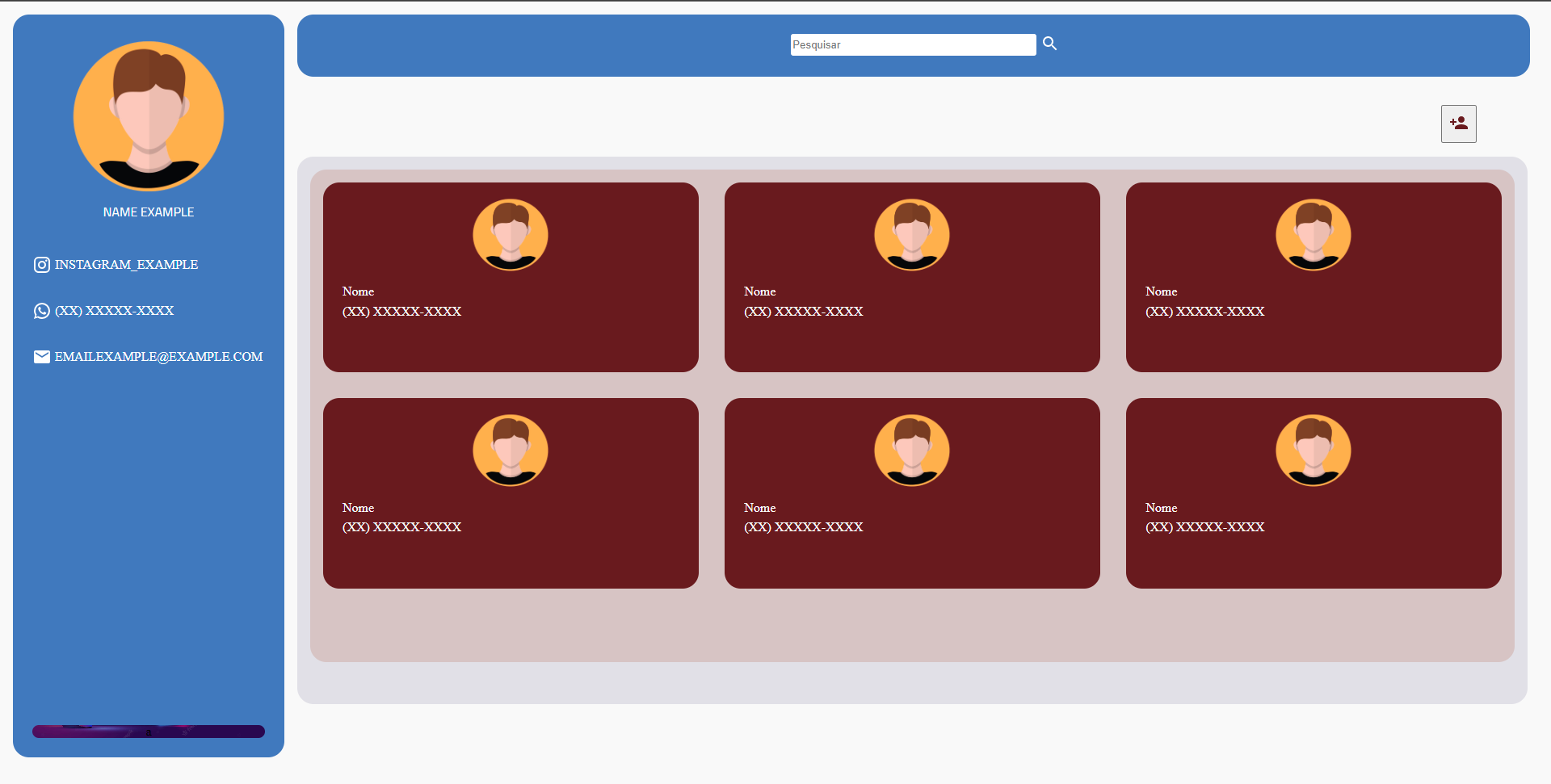1551x784 pixels.
Task: Select the middle contact card in the top row
Action: tap(911, 277)
